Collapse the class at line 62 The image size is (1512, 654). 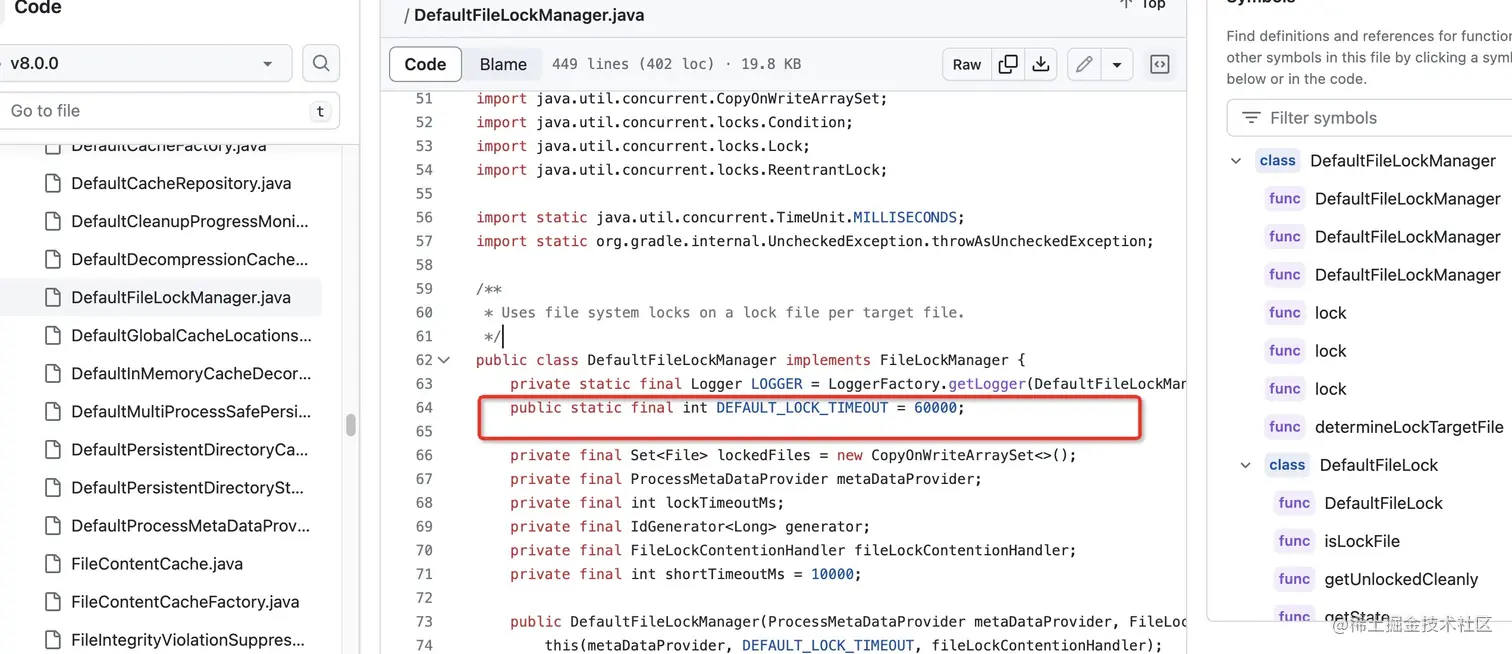444,360
